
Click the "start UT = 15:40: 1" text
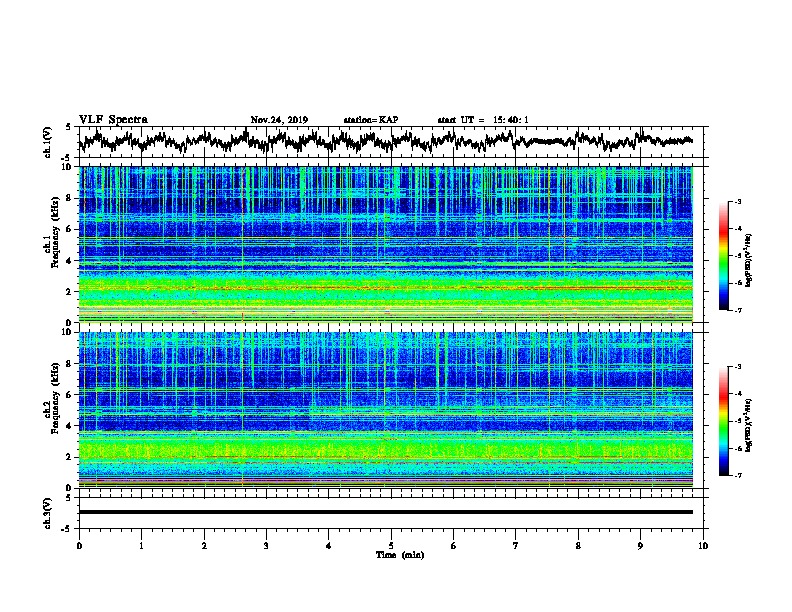click(x=483, y=120)
